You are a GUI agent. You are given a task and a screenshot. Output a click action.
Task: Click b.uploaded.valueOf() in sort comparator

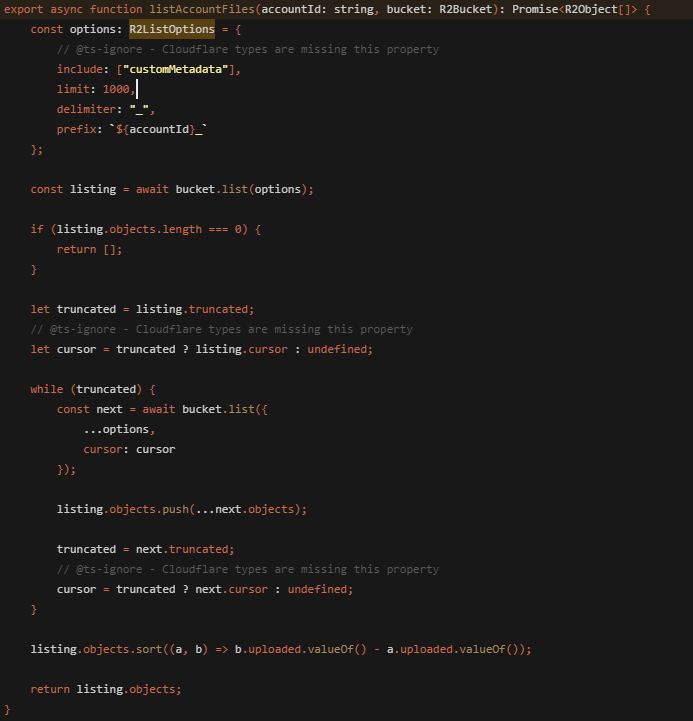click(x=301, y=649)
